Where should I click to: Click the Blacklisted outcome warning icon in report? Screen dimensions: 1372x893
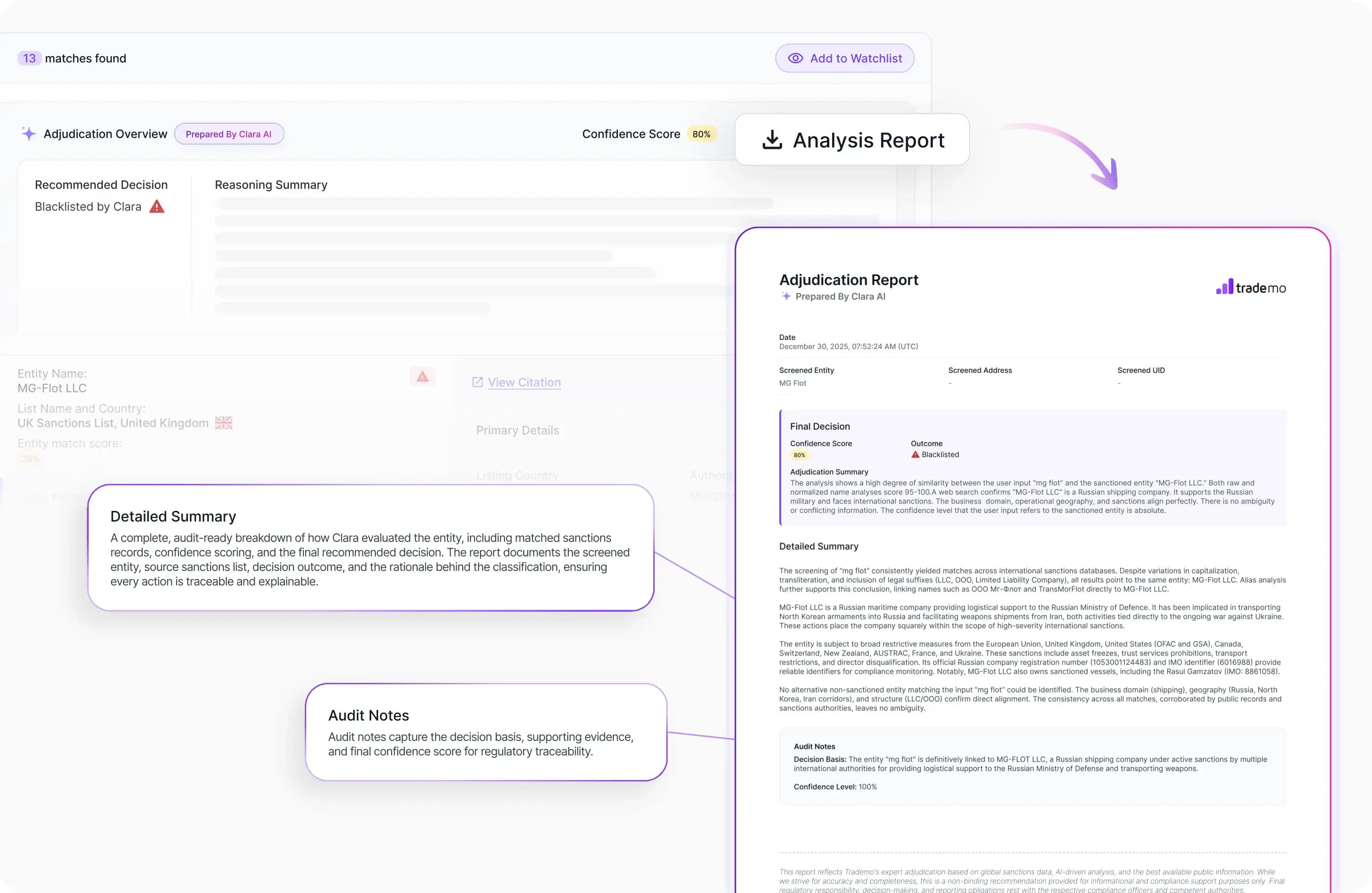915,455
